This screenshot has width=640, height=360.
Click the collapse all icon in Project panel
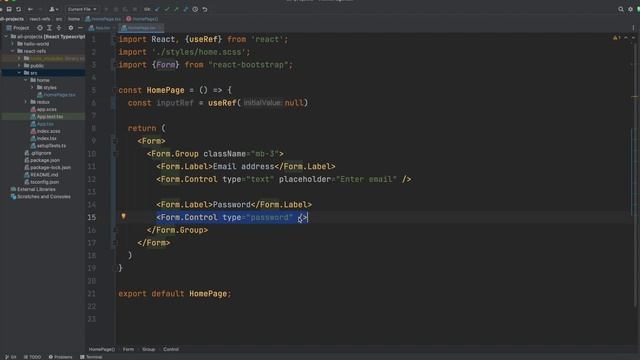click(59, 28)
